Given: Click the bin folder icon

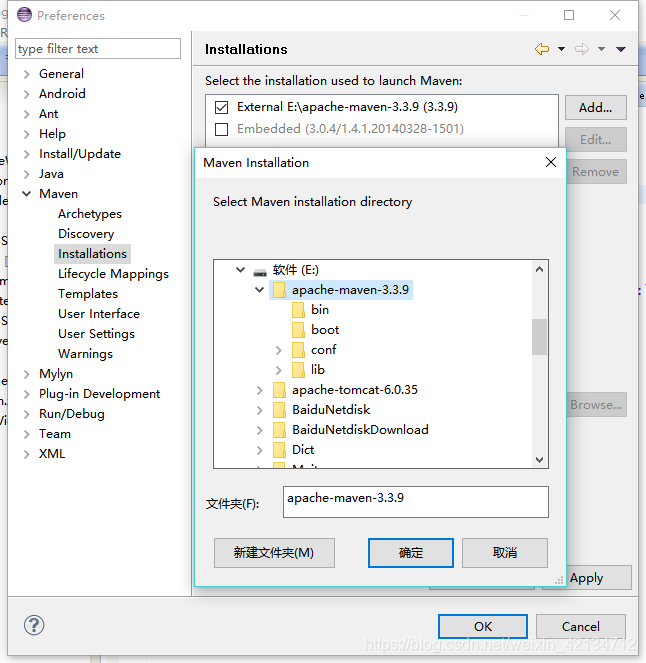Looking at the screenshot, I should click(298, 310).
